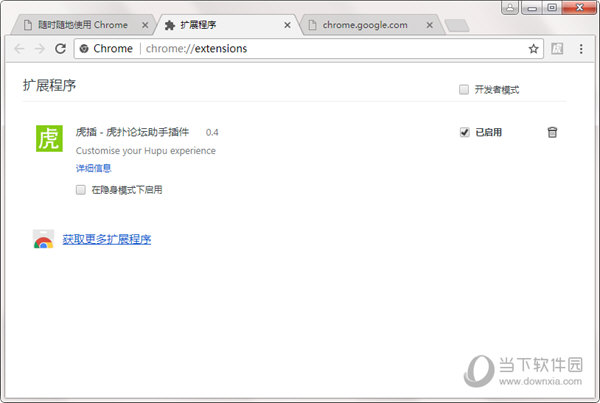
Task: Open the Hupu extension toolbar icon
Action: (557, 49)
